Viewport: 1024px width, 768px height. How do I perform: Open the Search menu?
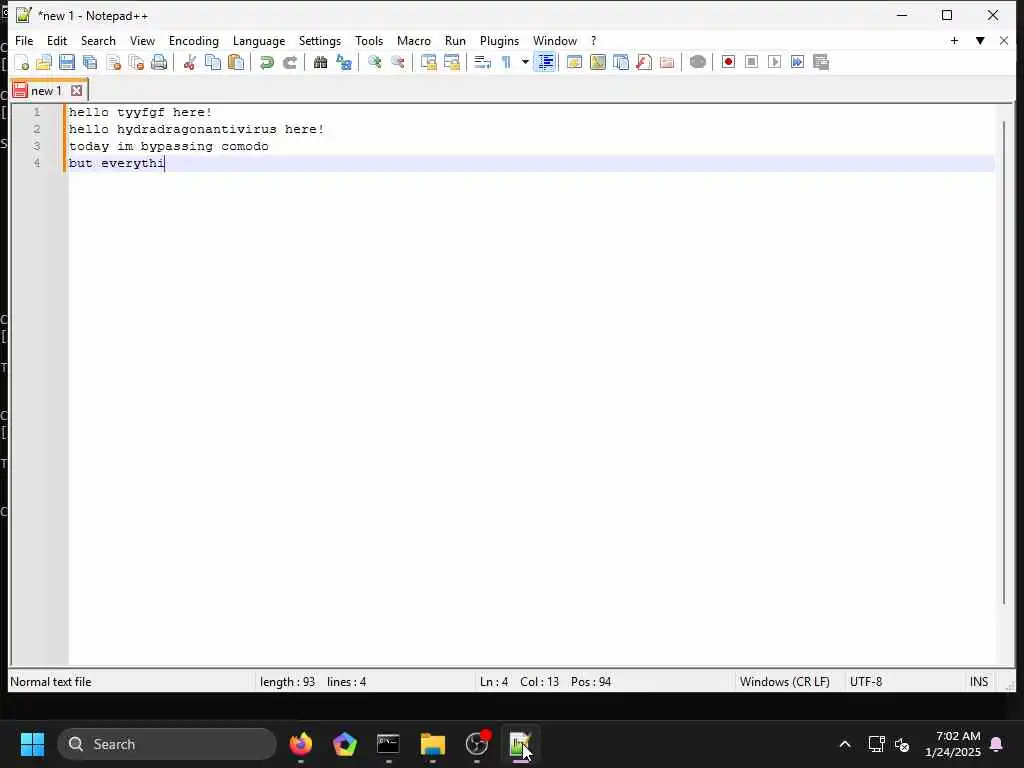[x=98, y=40]
